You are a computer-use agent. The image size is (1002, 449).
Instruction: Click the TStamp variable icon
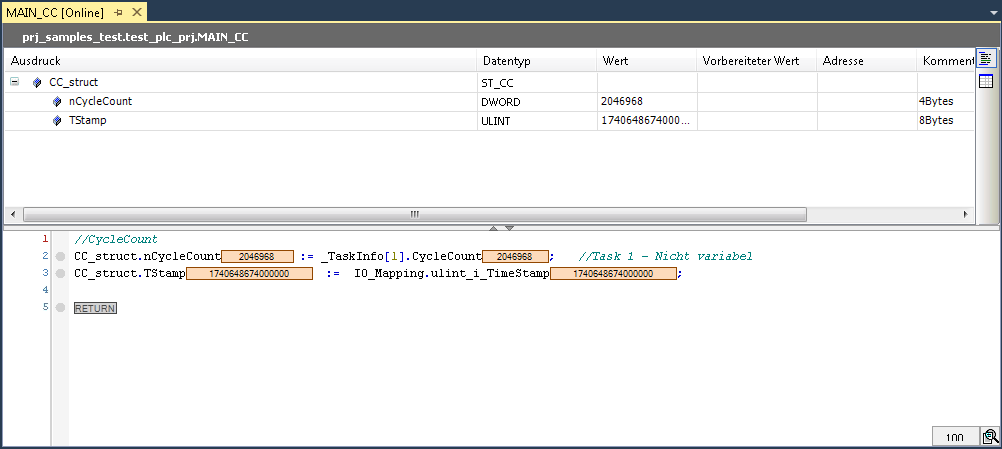(57, 121)
